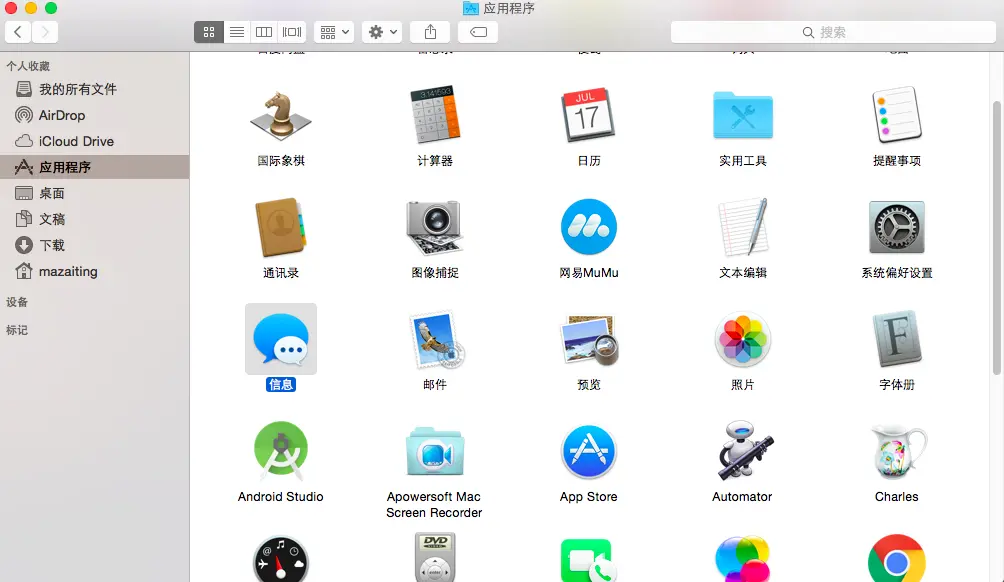Open the item arrangement dropdown
Image resolution: width=1004 pixels, height=582 pixels.
334,32
